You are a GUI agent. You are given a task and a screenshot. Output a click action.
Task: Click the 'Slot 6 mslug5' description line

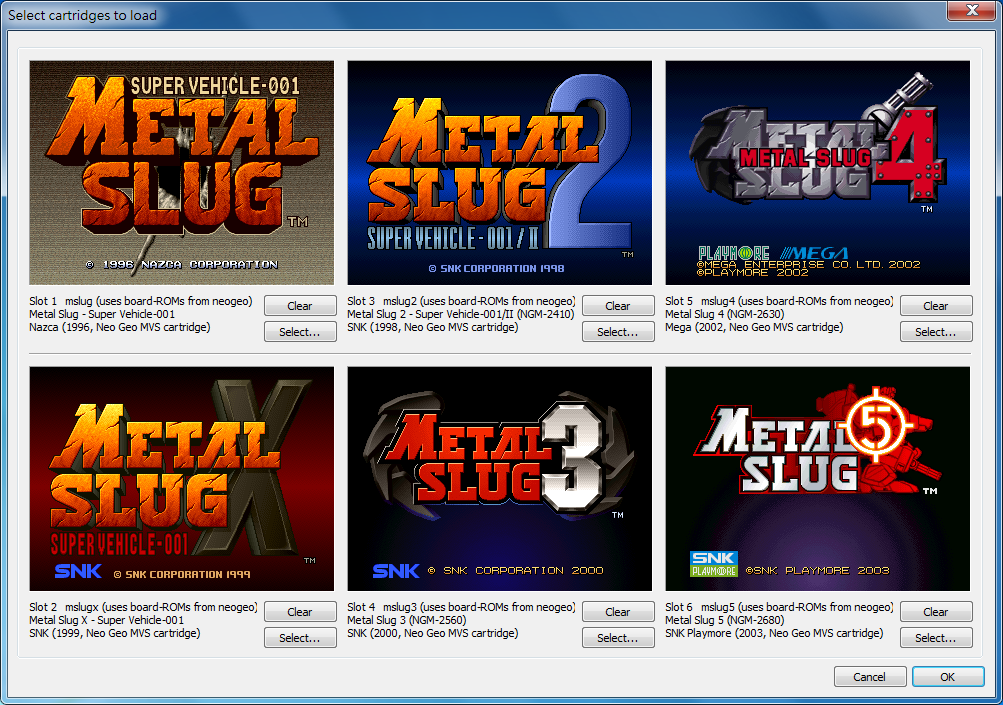[x=779, y=607]
